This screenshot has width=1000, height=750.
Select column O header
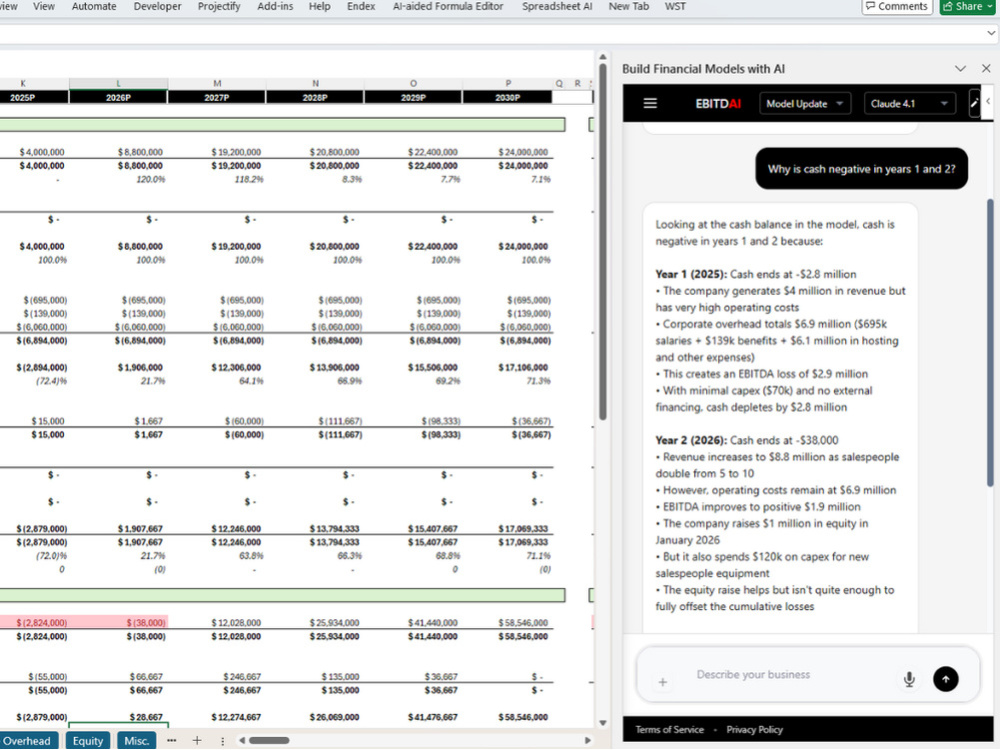coord(413,84)
